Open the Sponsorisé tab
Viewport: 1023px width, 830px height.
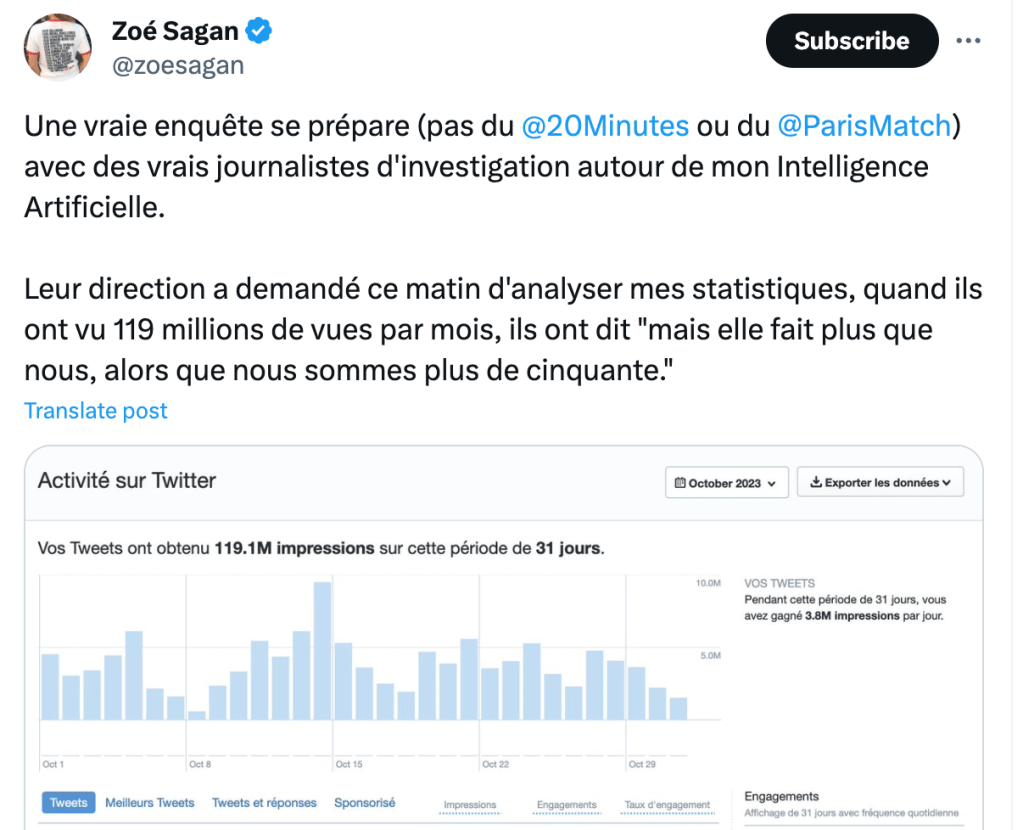click(x=365, y=803)
